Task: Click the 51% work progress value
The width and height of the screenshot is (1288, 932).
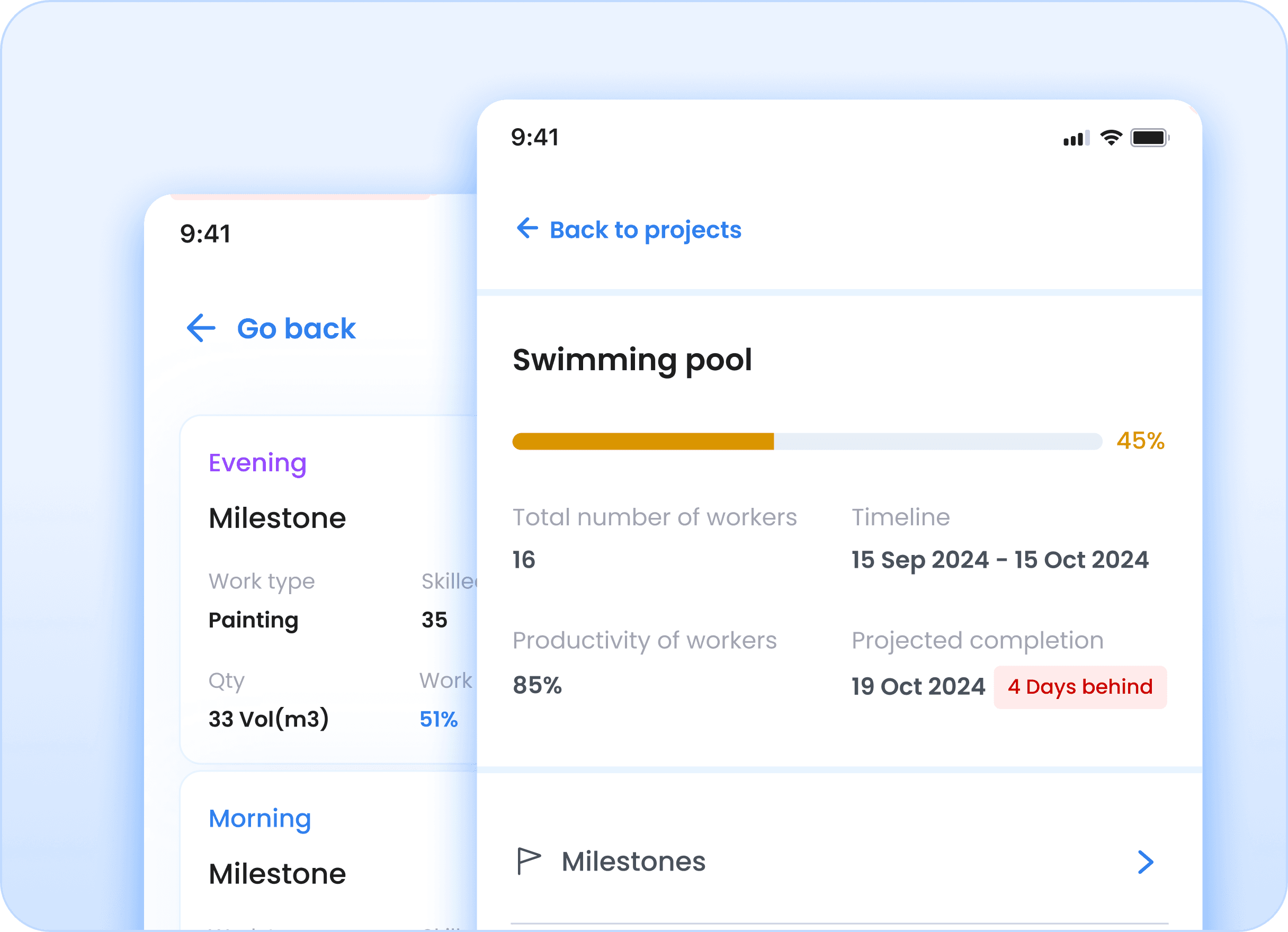Action: click(439, 719)
